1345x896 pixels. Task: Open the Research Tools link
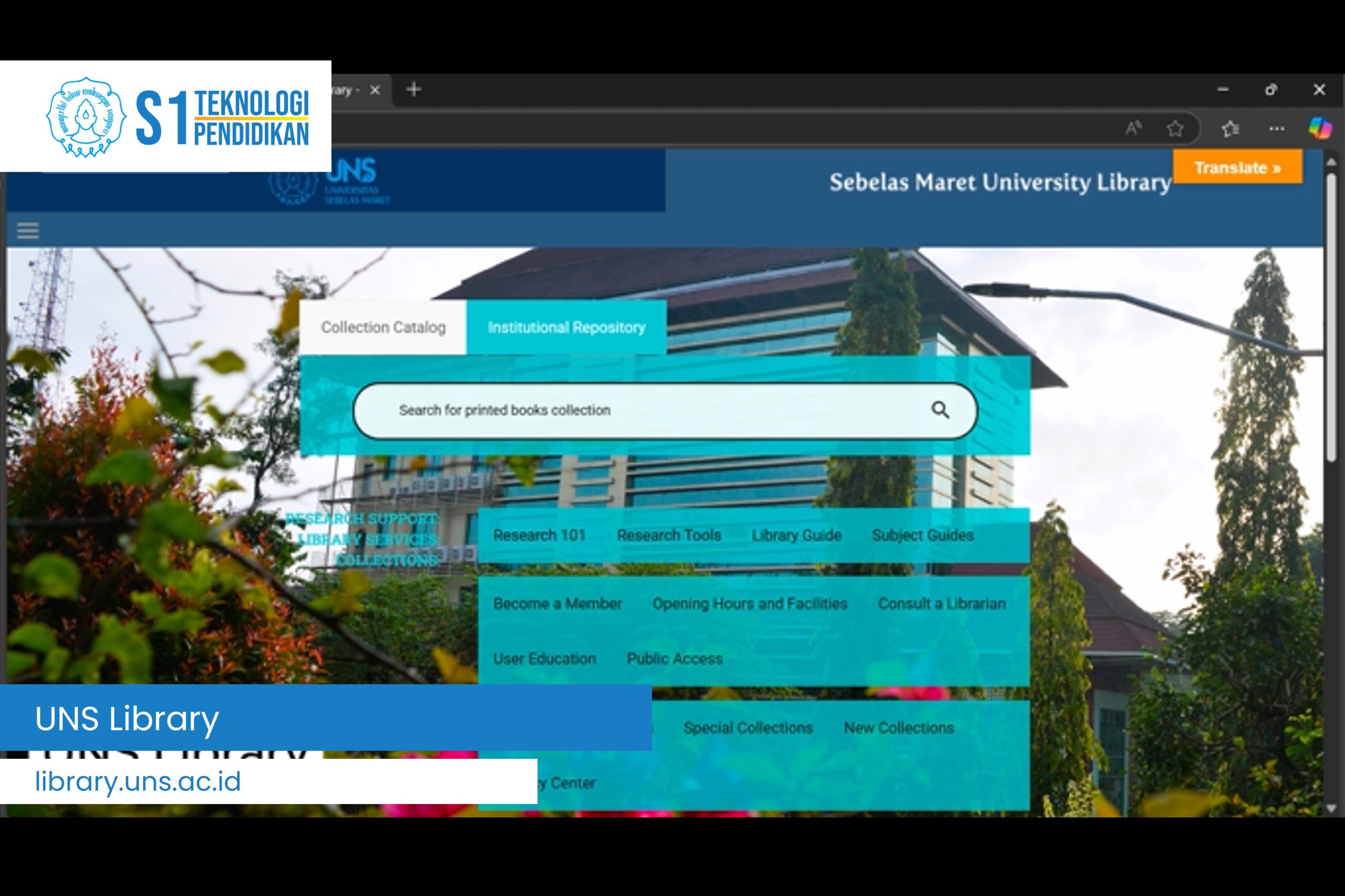[669, 535]
